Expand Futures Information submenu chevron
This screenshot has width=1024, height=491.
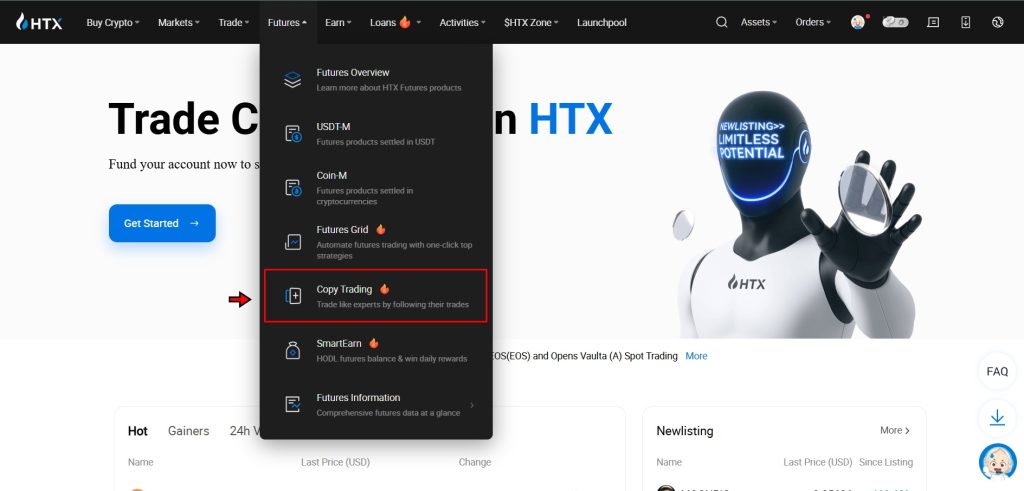pos(472,405)
